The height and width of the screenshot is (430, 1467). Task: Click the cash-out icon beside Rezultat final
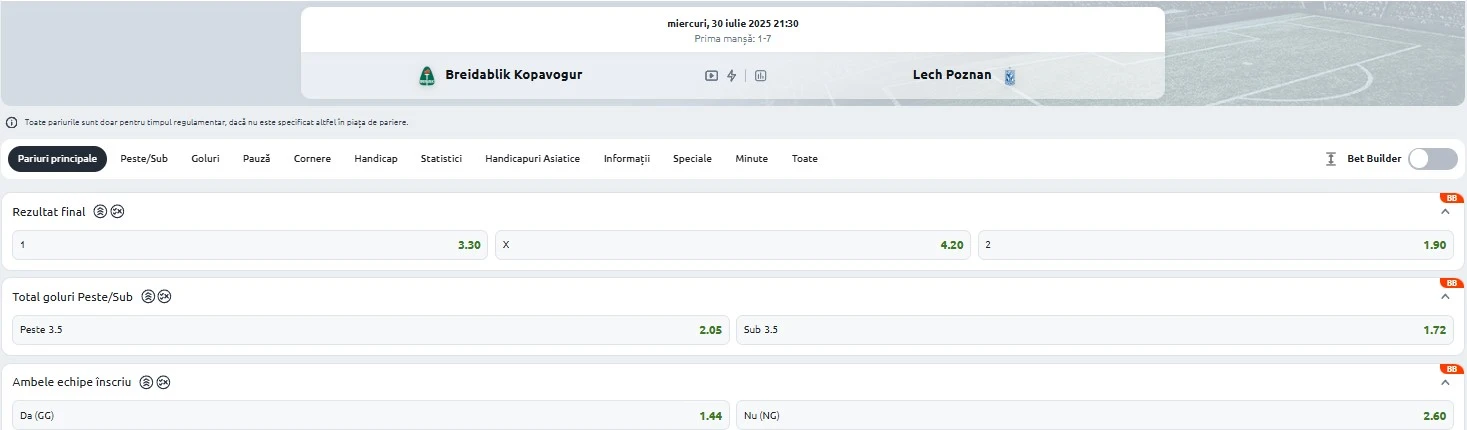(117, 212)
